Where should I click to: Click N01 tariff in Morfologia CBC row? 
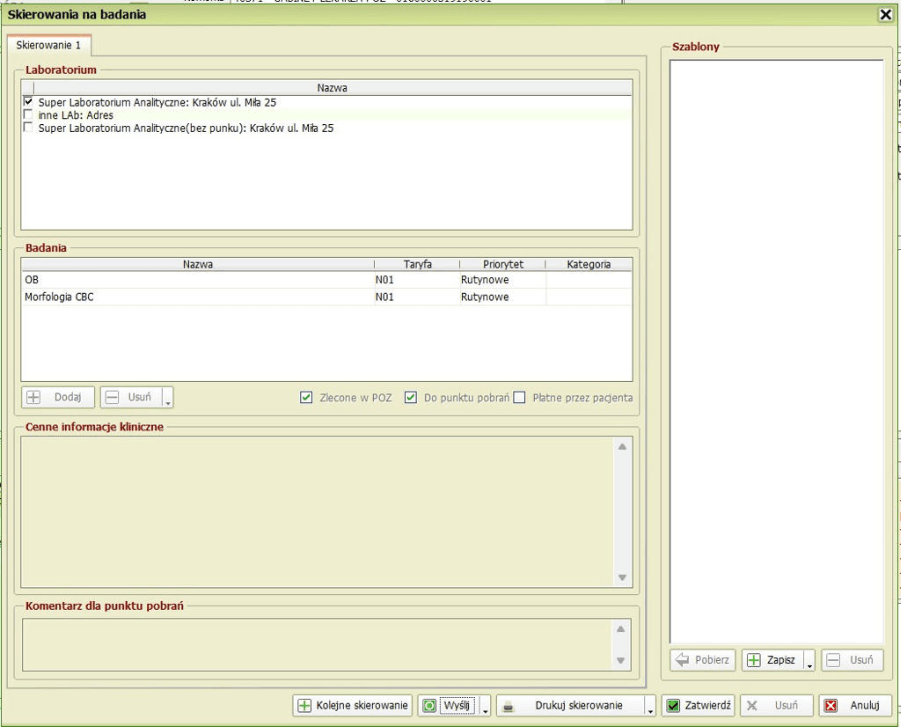(x=384, y=297)
